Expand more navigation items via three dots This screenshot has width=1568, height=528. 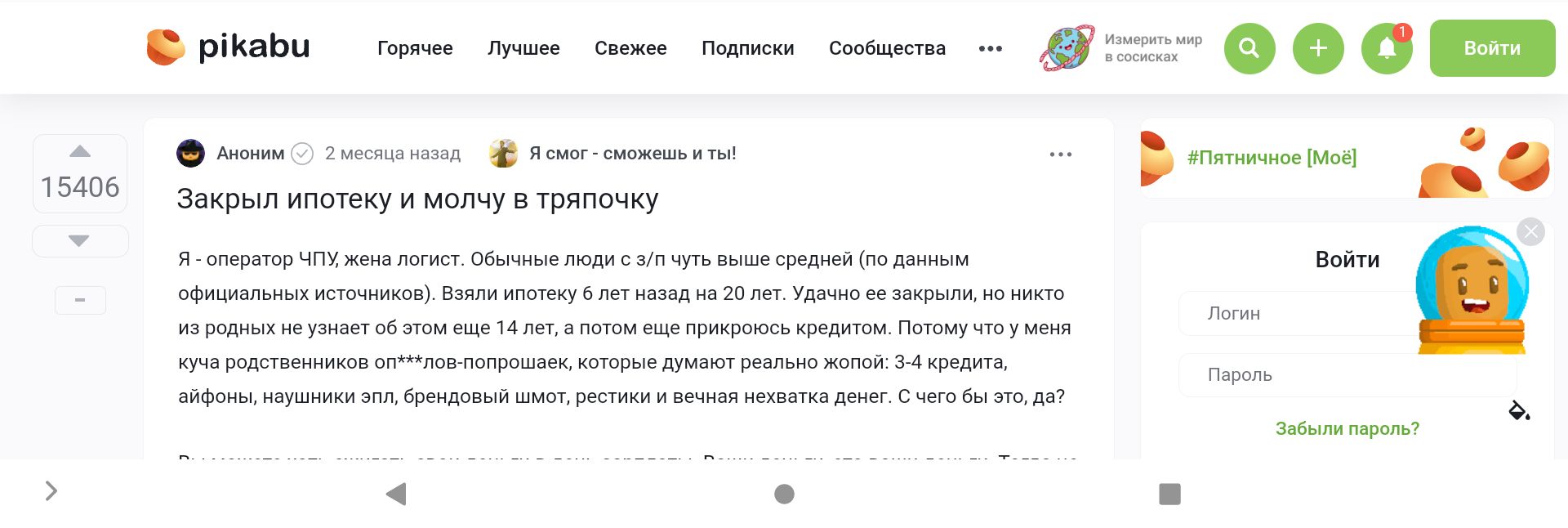coord(991,48)
